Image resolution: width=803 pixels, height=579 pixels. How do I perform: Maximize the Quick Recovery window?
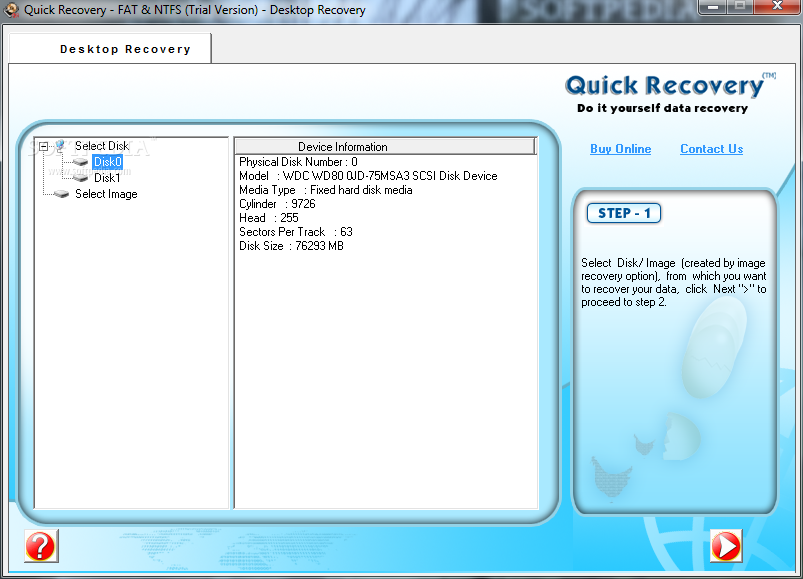(x=740, y=7)
